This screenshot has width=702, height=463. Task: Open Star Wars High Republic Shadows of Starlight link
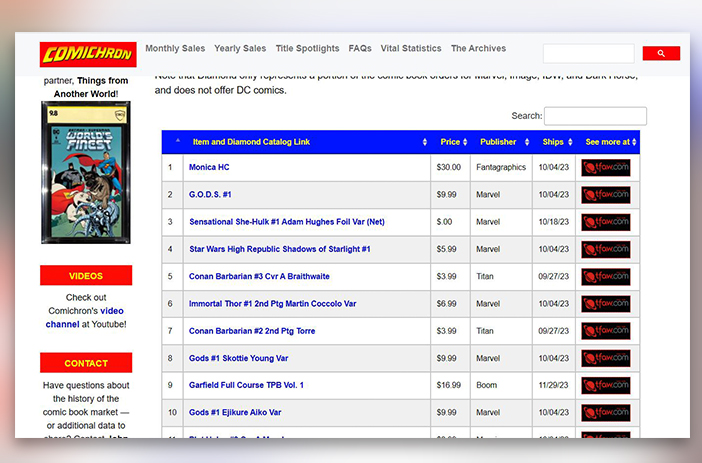(x=279, y=249)
